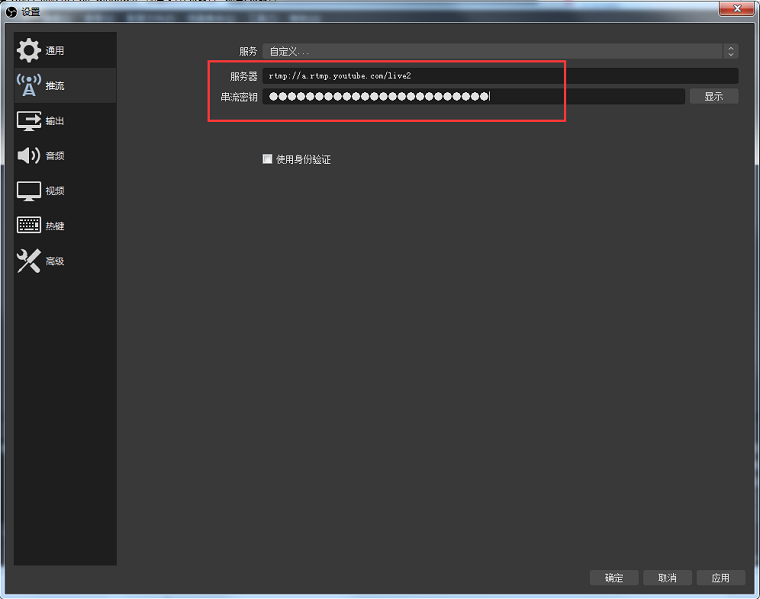This screenshot has height=599, width=760.
Task: Click the 串流密钥 stream key field
Action: [474, 96]
